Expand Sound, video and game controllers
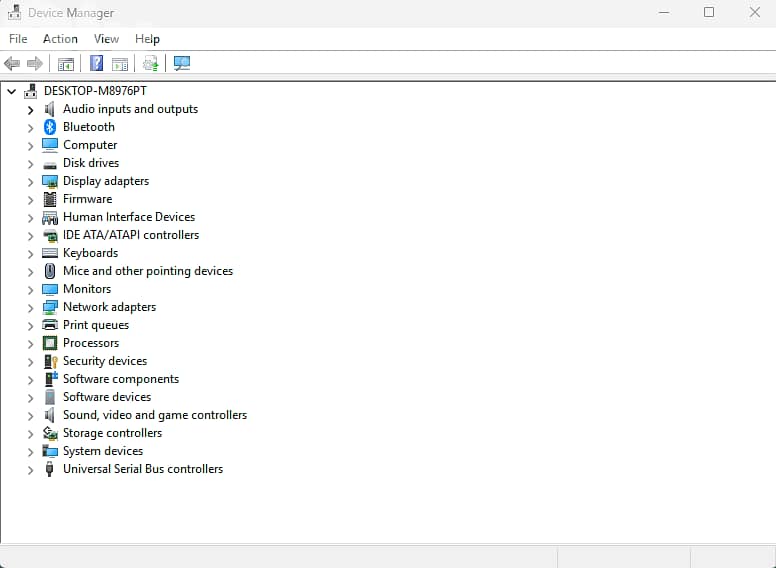 [x=31, y=416]
